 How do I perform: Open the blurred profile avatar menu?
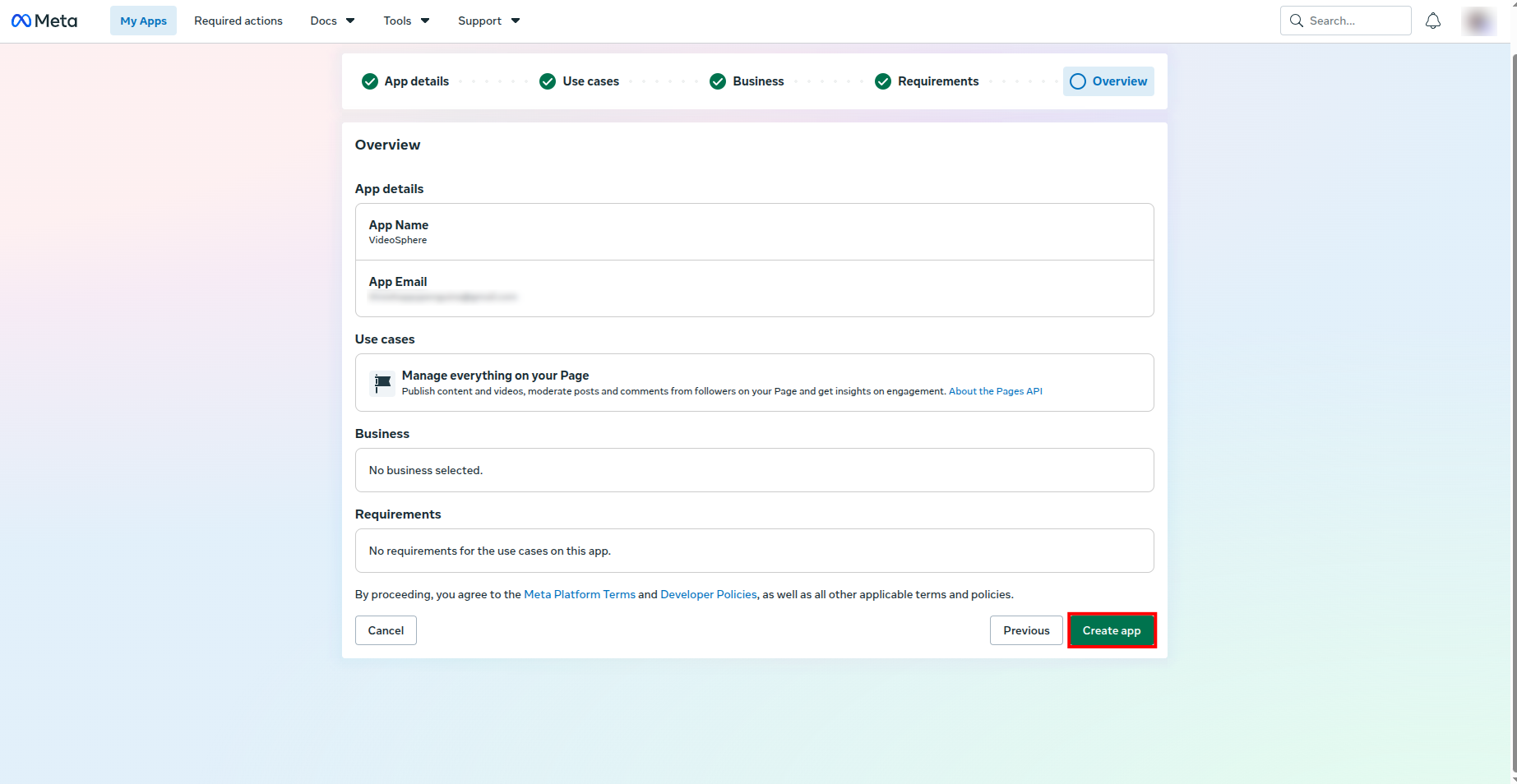click(1478, 21)
